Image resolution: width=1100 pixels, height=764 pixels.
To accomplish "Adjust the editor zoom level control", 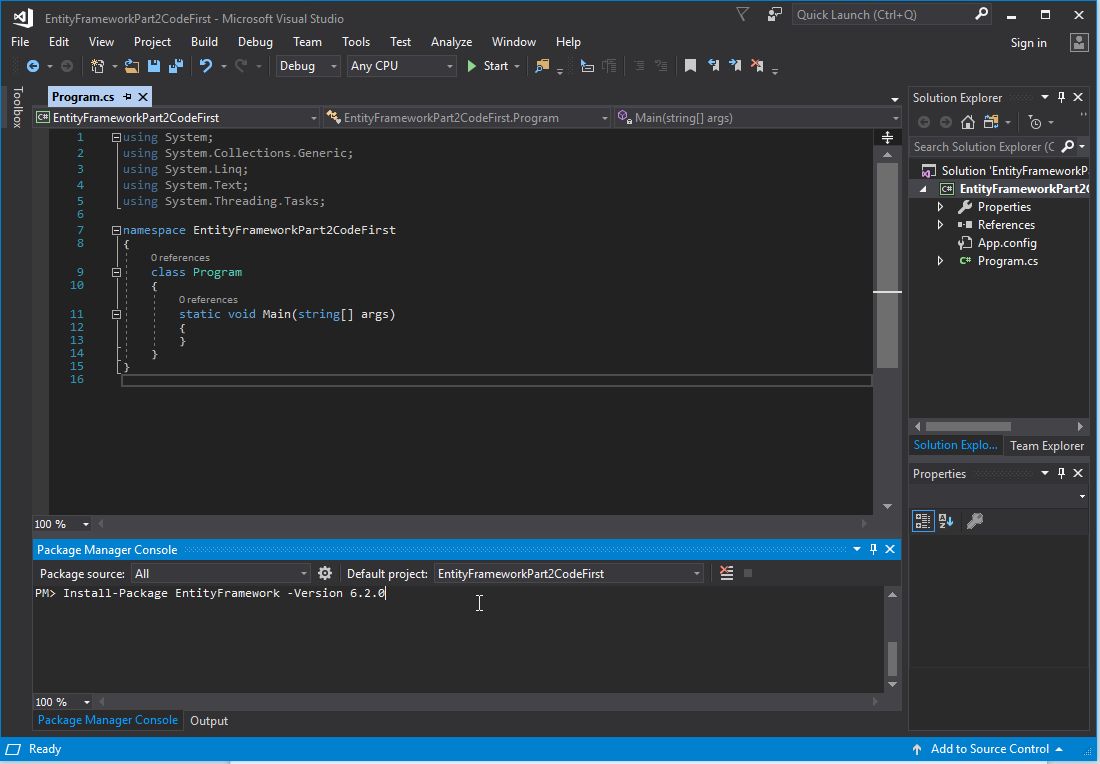I will (62, 523).
